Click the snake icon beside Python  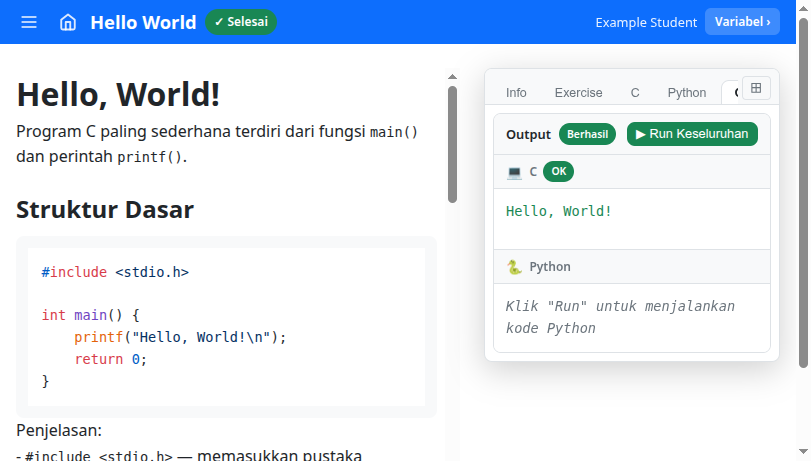coord(514,267)
